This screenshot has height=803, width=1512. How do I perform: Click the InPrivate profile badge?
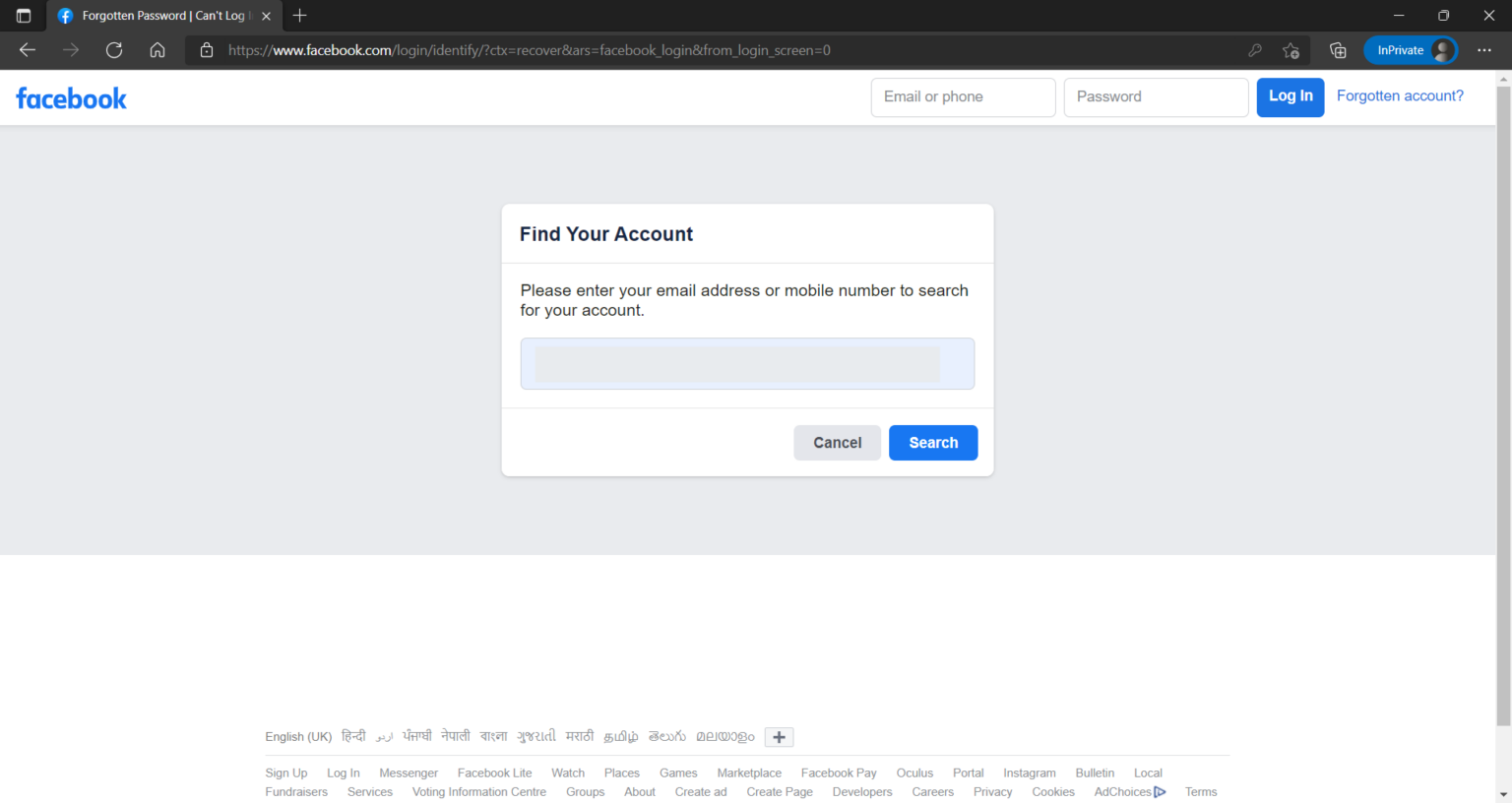[1411, 49]
